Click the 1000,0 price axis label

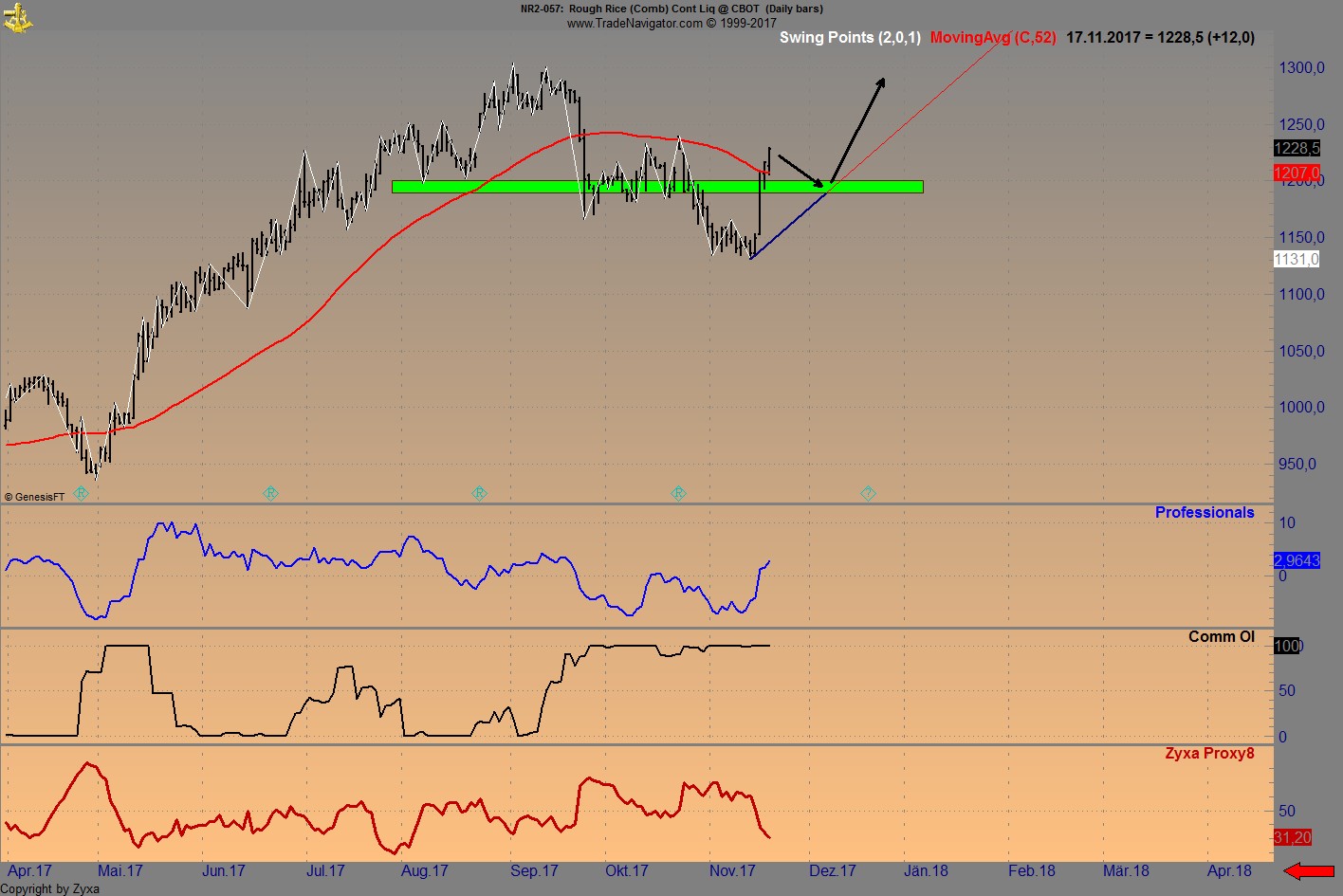coord(1301,408)
